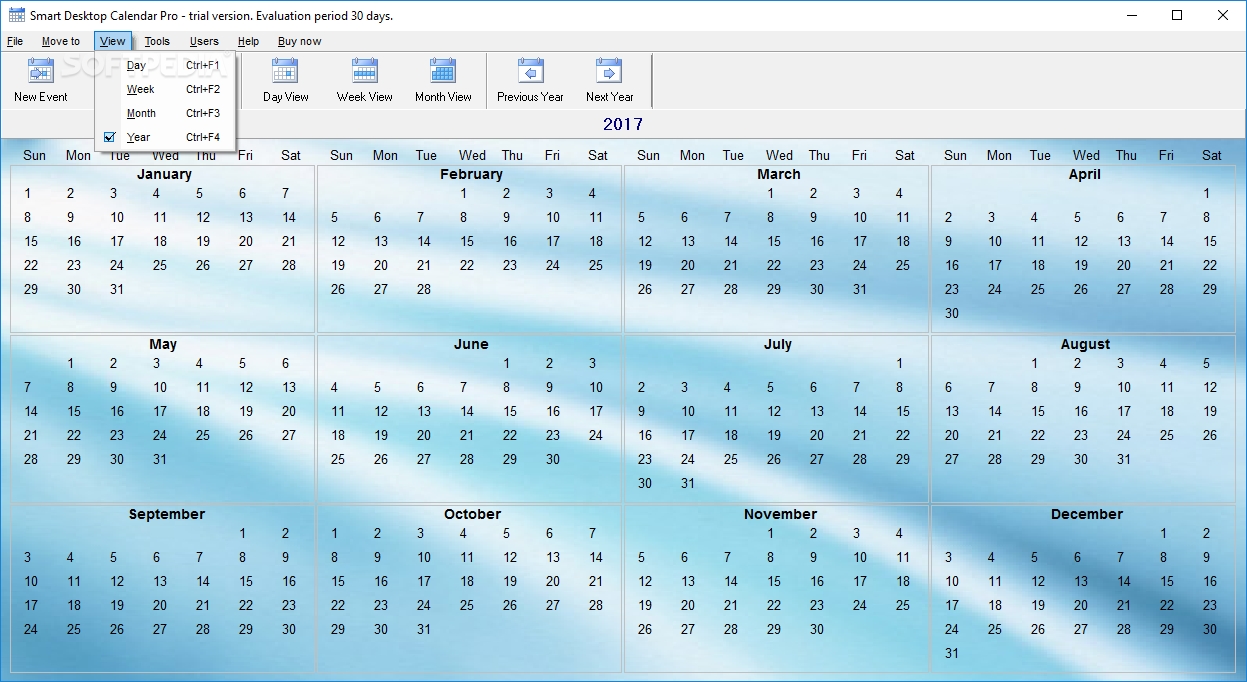1247x682 pixels.
Task: Minimize the Smart Desktop Calendar window
Action: (1132, 15)
